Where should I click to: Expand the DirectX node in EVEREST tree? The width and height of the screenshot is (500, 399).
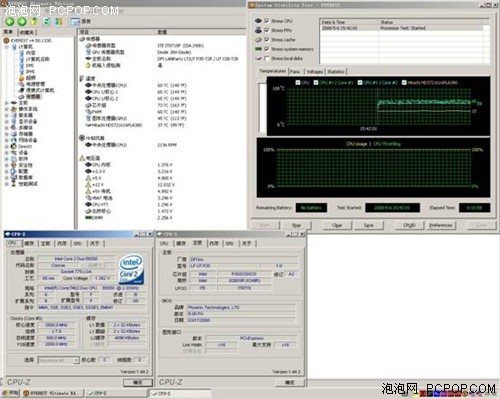[x=6, y=146]
